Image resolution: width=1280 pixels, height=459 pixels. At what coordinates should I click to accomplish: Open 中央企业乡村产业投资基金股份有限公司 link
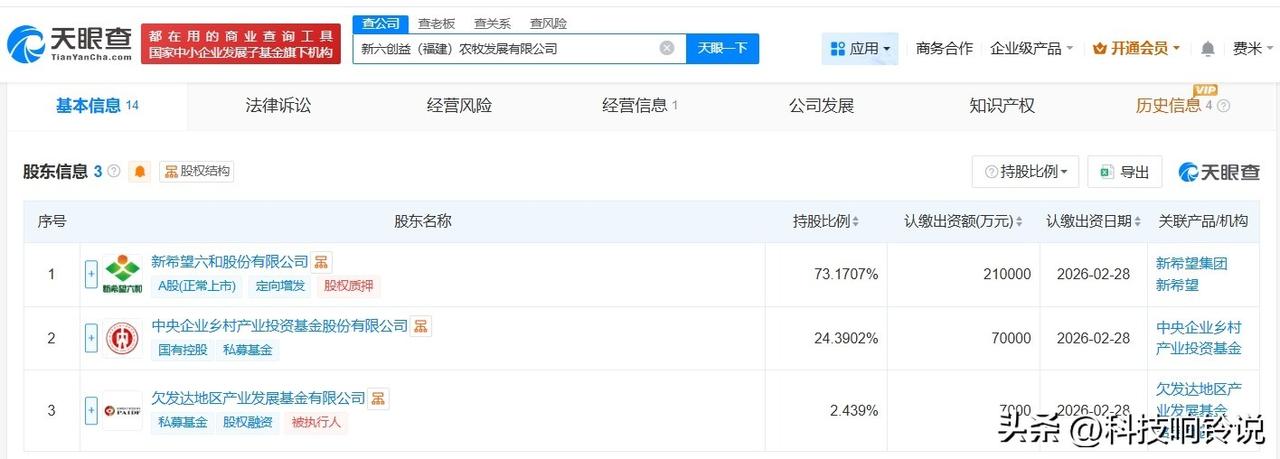(x=280, y=326)
